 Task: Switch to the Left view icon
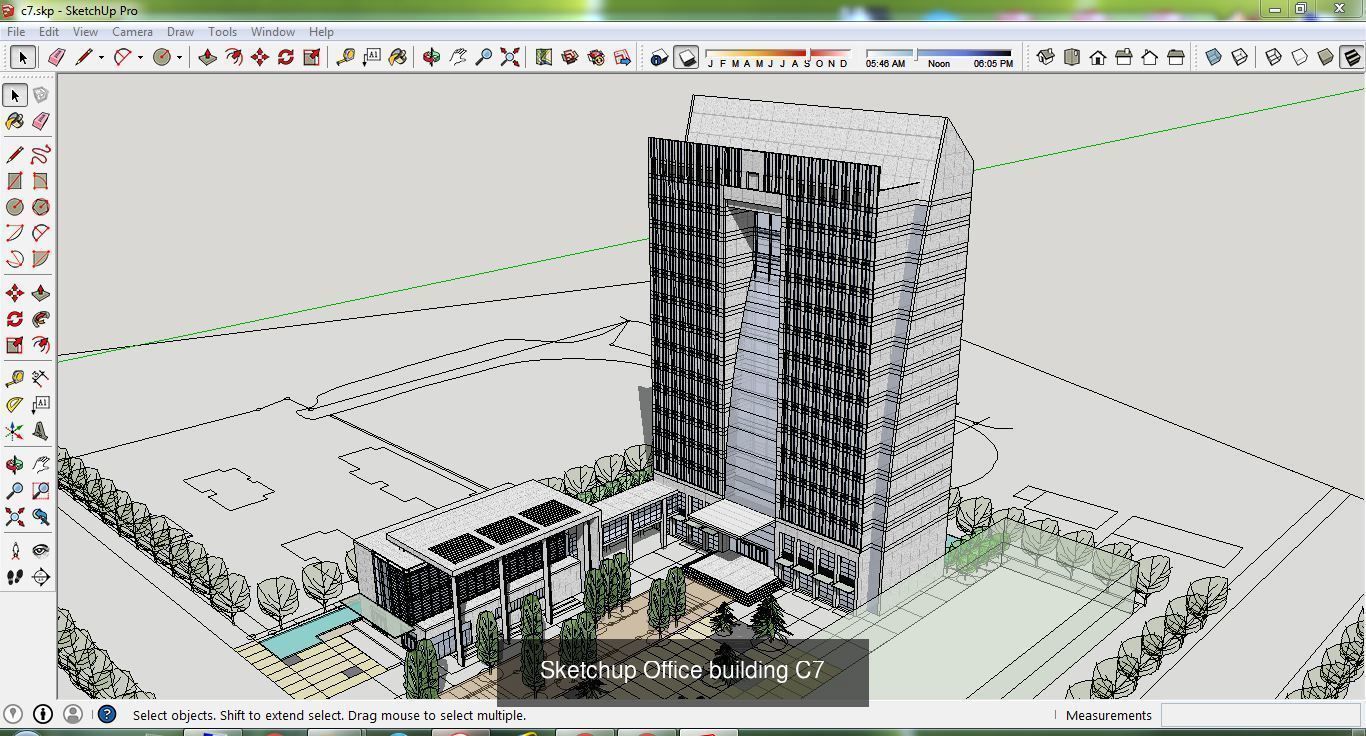click(1175, 57)
